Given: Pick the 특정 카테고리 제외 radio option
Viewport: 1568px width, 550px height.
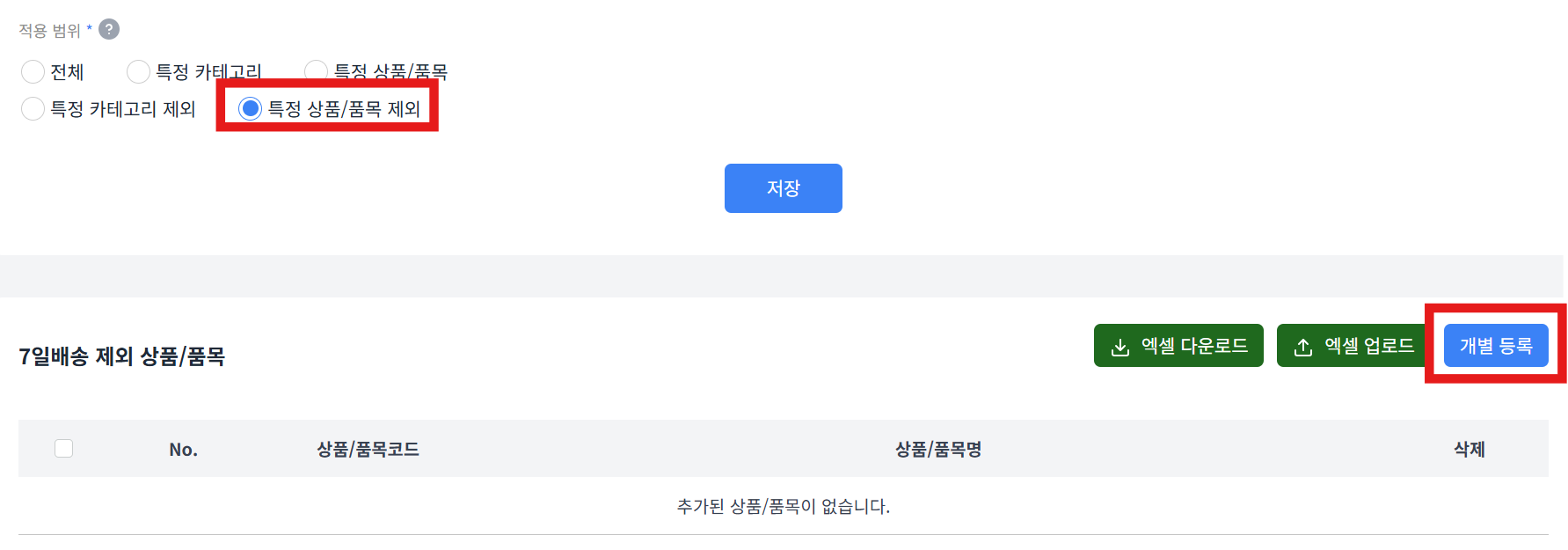Looking at the screenshot, I should tap(33, 108).
